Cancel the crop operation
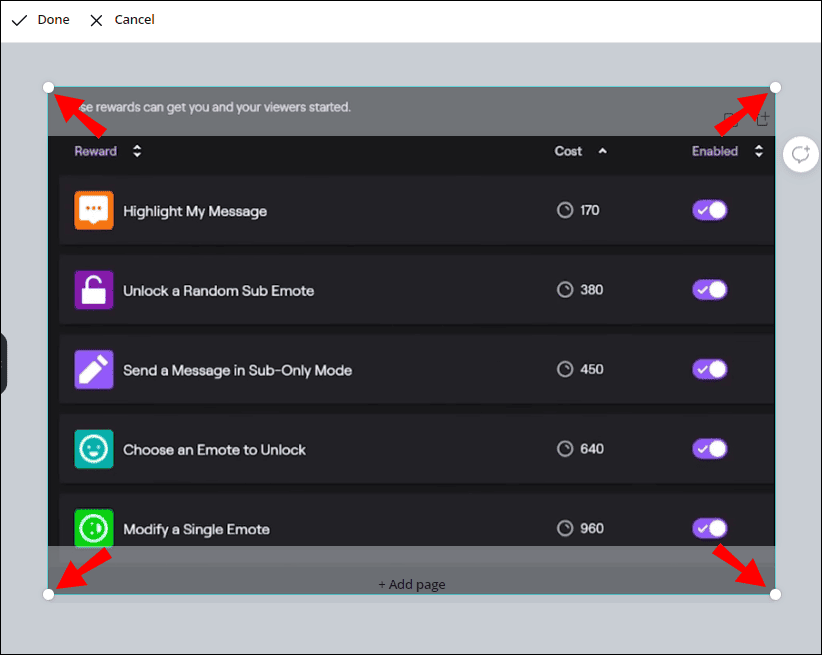 [x=122, y=20]
